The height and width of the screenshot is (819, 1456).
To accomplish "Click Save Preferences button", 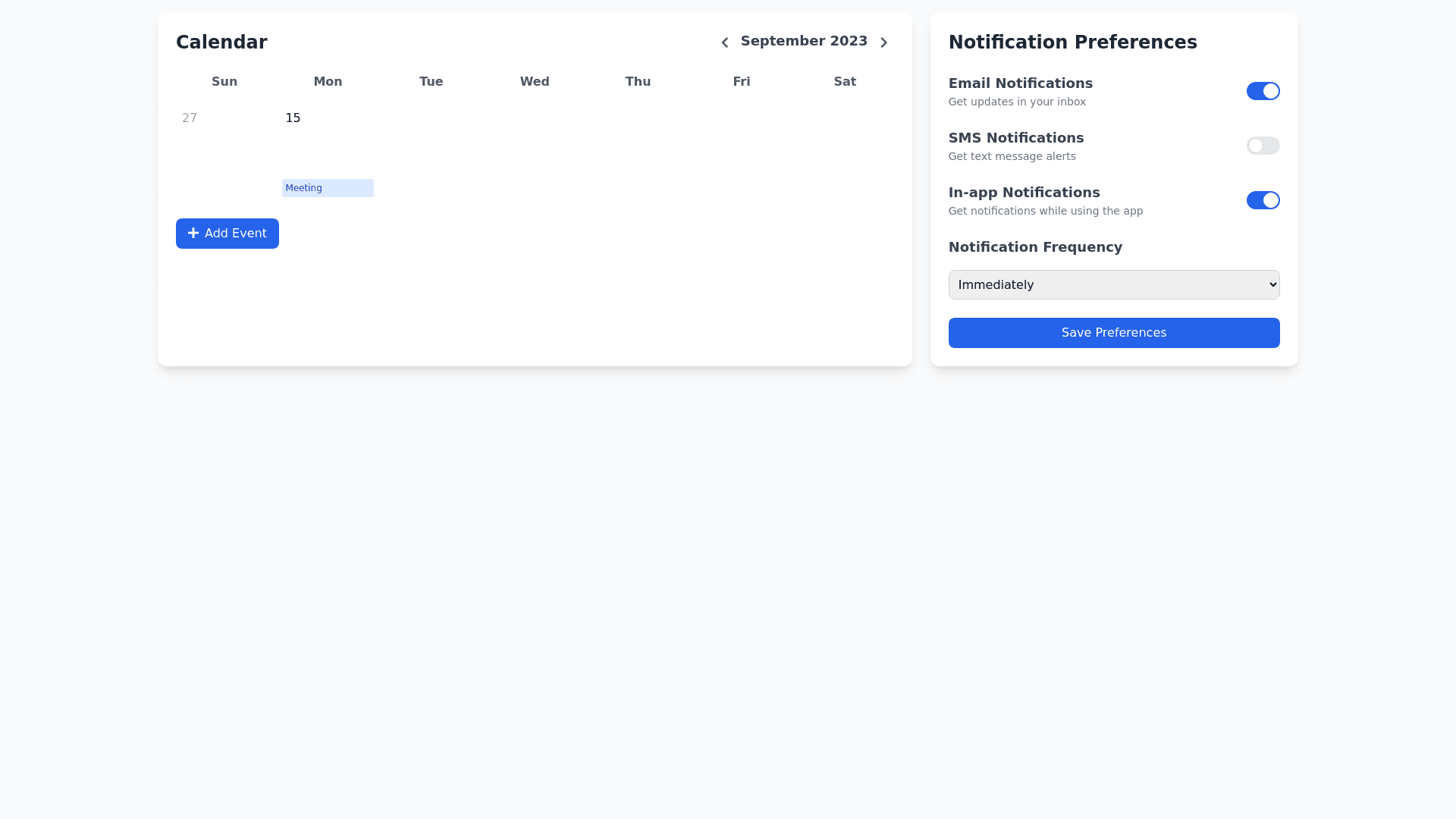I will 1113,333.
